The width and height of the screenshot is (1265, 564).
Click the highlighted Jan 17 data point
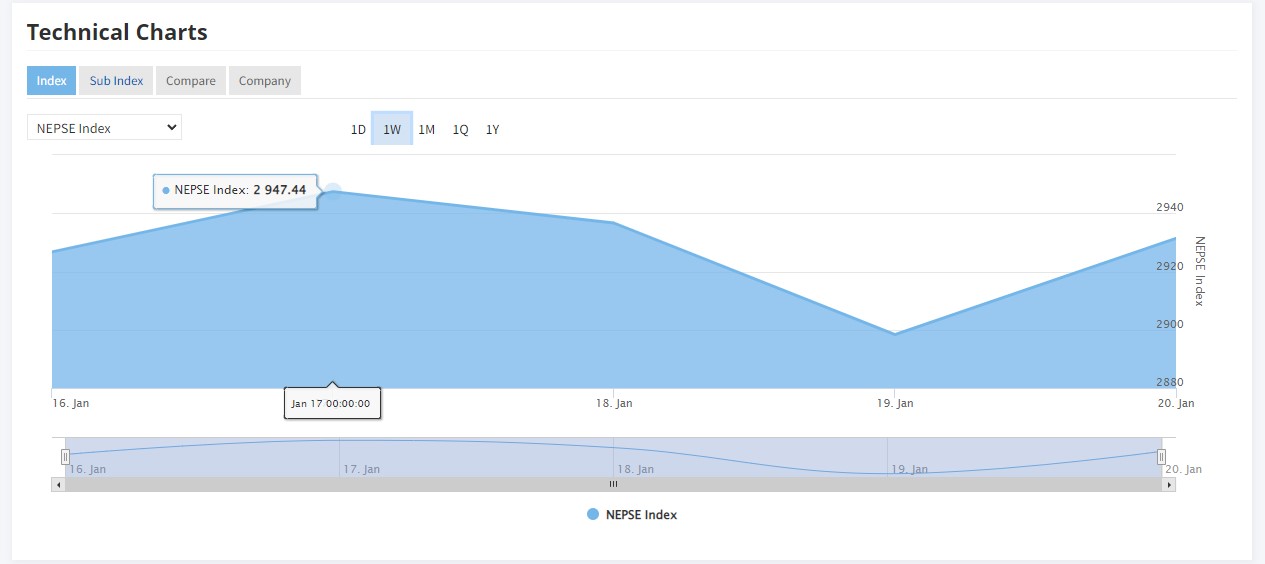[x=333, y=190]
